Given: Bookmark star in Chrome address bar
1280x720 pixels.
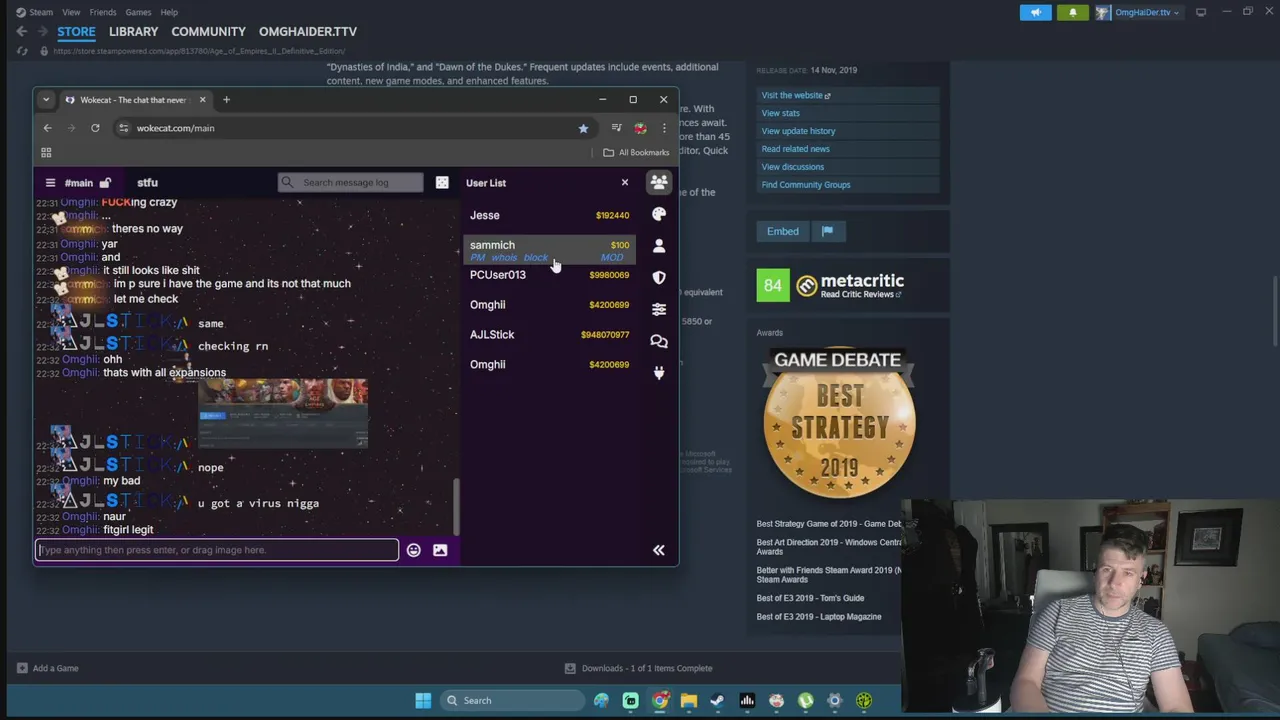Looking at the screenshot, I should pyautogui.click(x=583, y=128).
